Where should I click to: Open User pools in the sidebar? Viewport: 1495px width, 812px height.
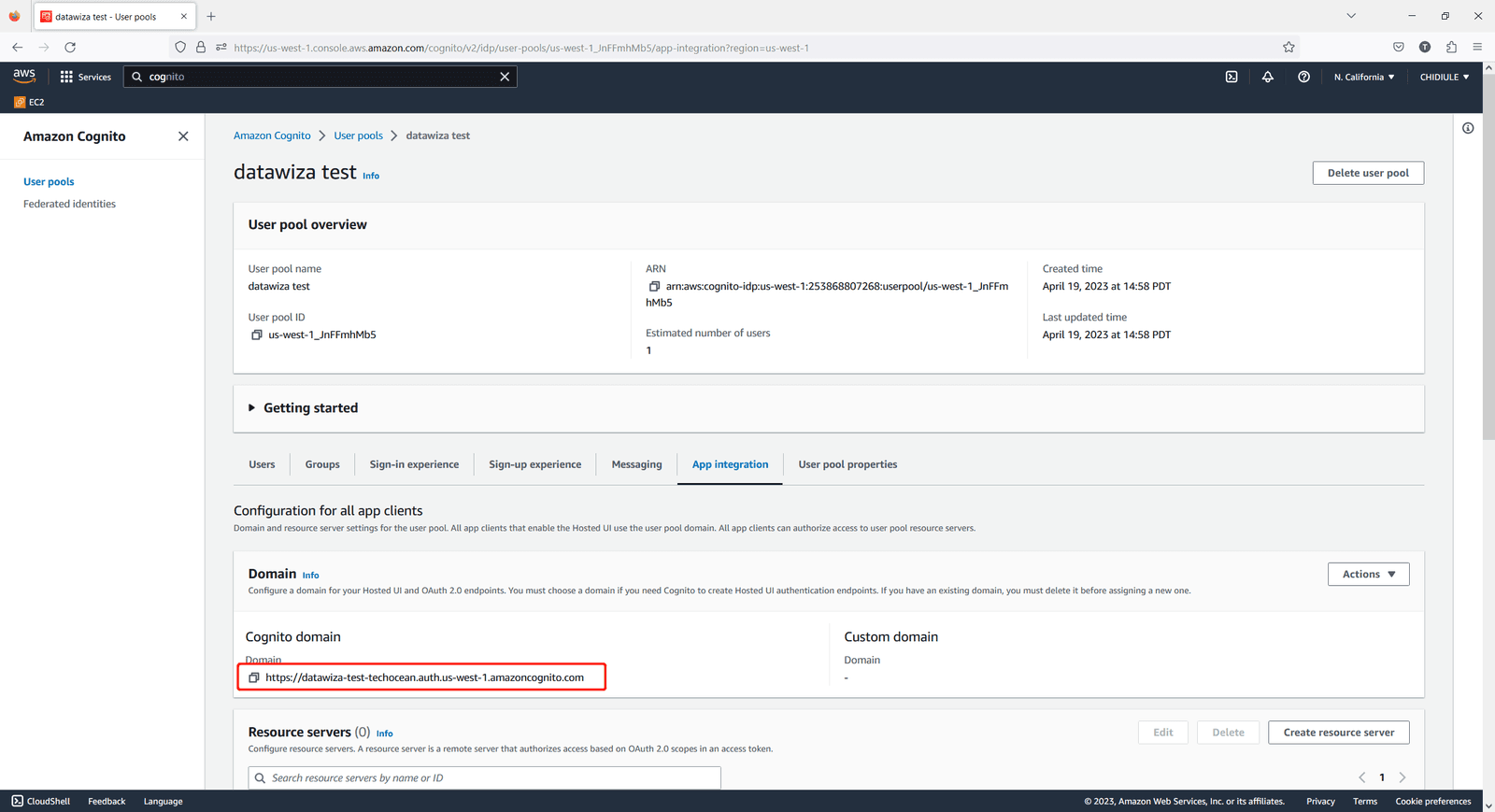point(49,181)
